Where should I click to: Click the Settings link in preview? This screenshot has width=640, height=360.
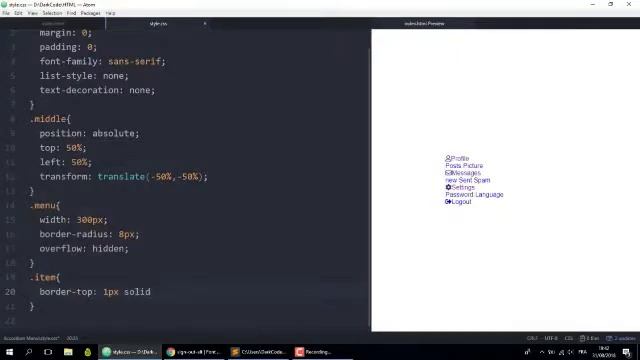463,187
